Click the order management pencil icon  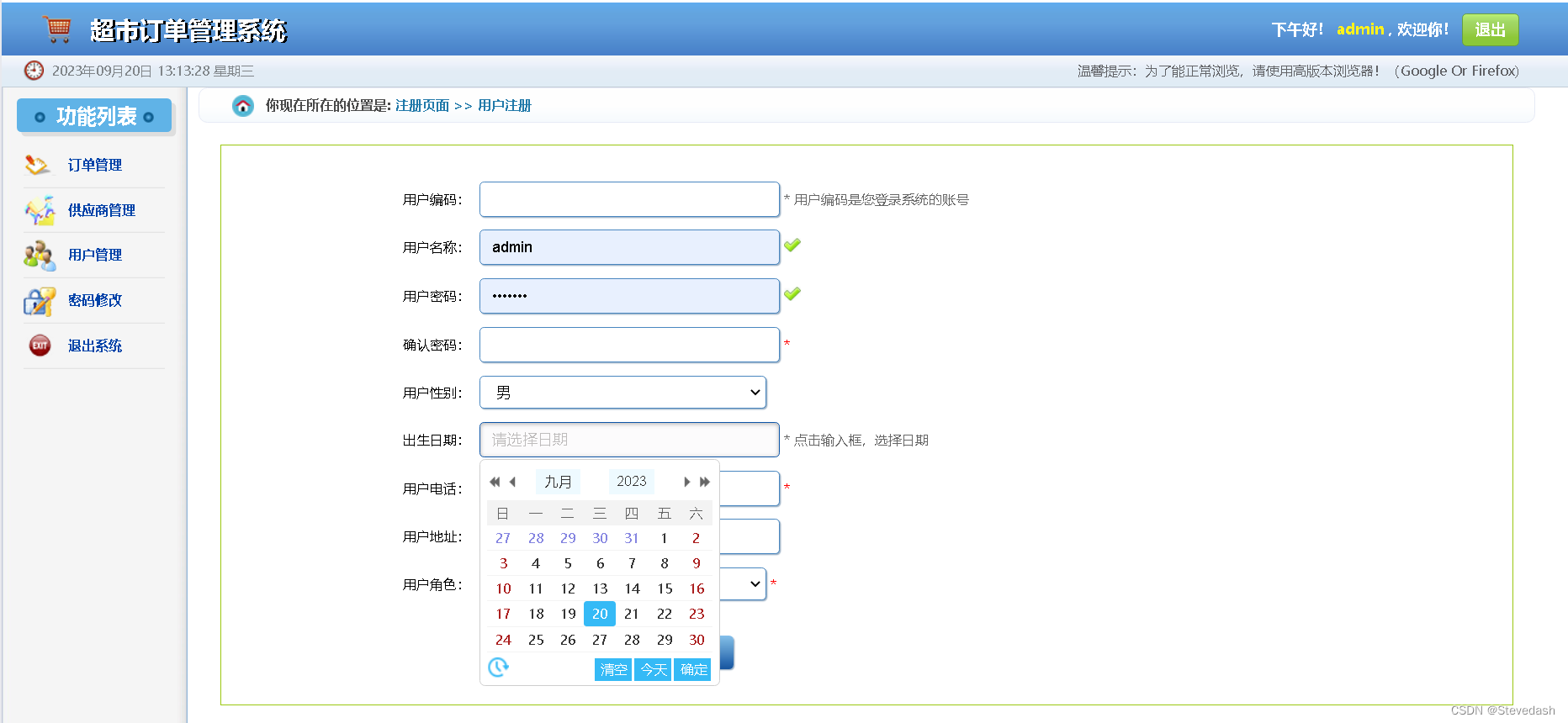(x=38, y=165)
